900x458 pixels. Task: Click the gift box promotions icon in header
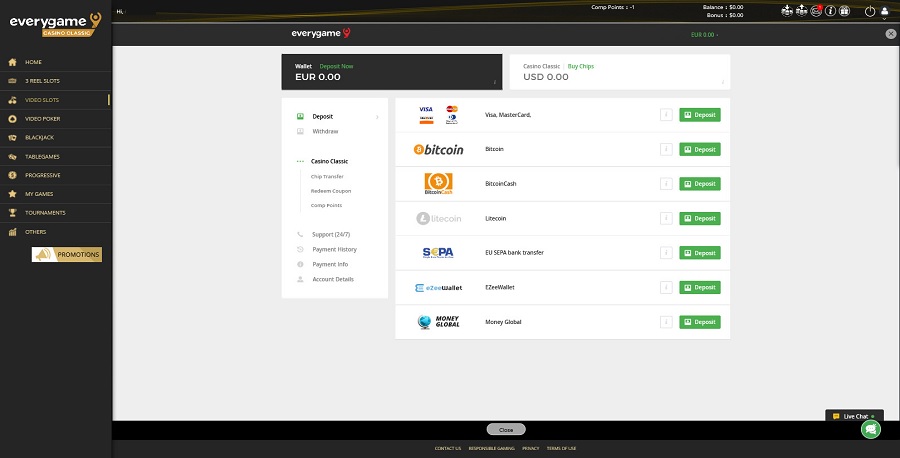tap(844, 11)
